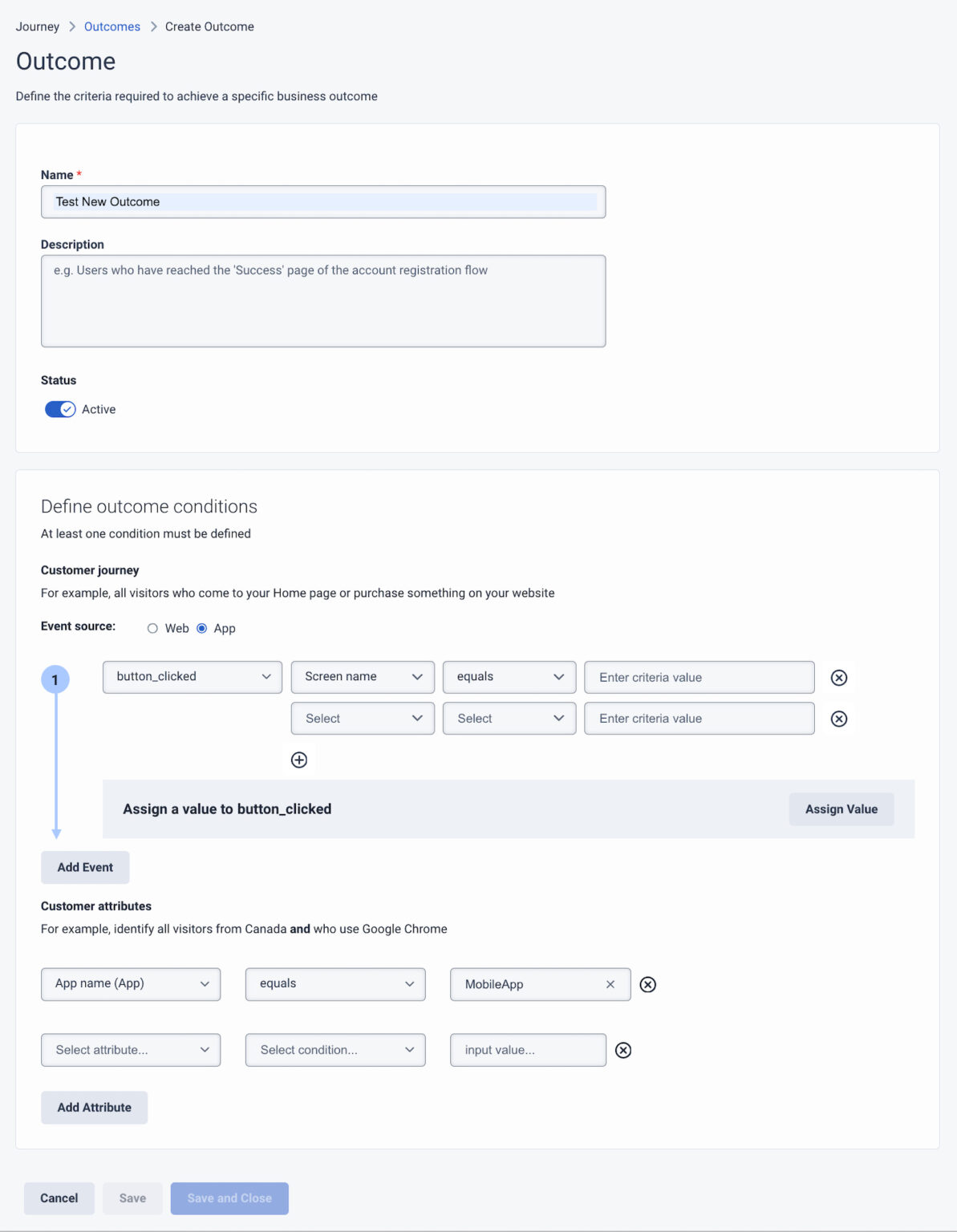Click the Create Outcome breadcrumb entry

coord(208,26)
